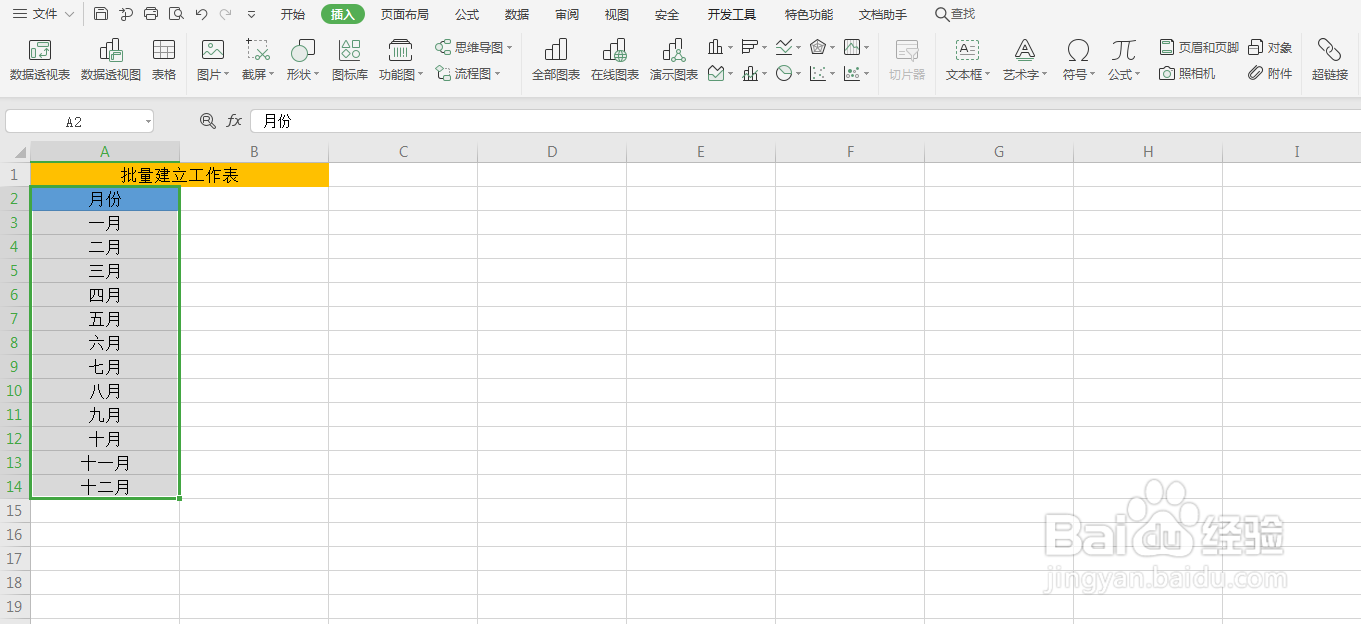The width and height of the screenshot is (1361, 624).
Task: Insert a bar chart from the chart type icons
Action: [750, 47]
